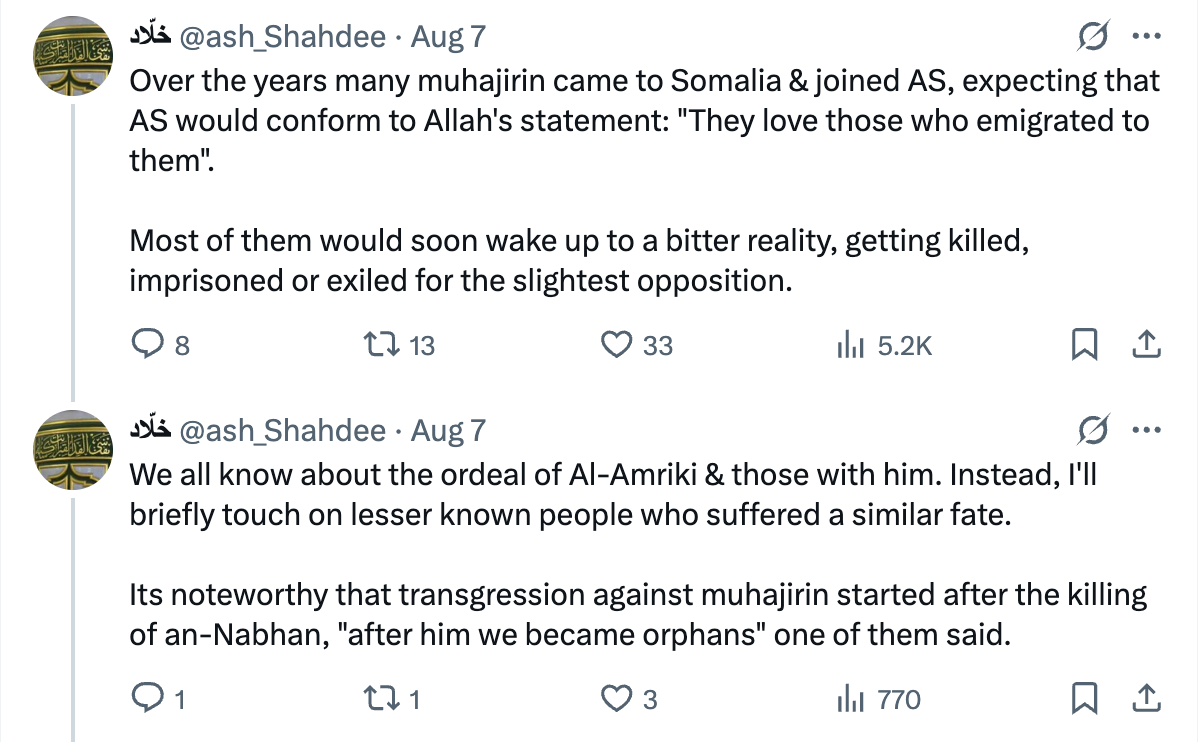Open Grok explain icon on second tweet
1198x742 pixels.
[x=1093, y=430]
